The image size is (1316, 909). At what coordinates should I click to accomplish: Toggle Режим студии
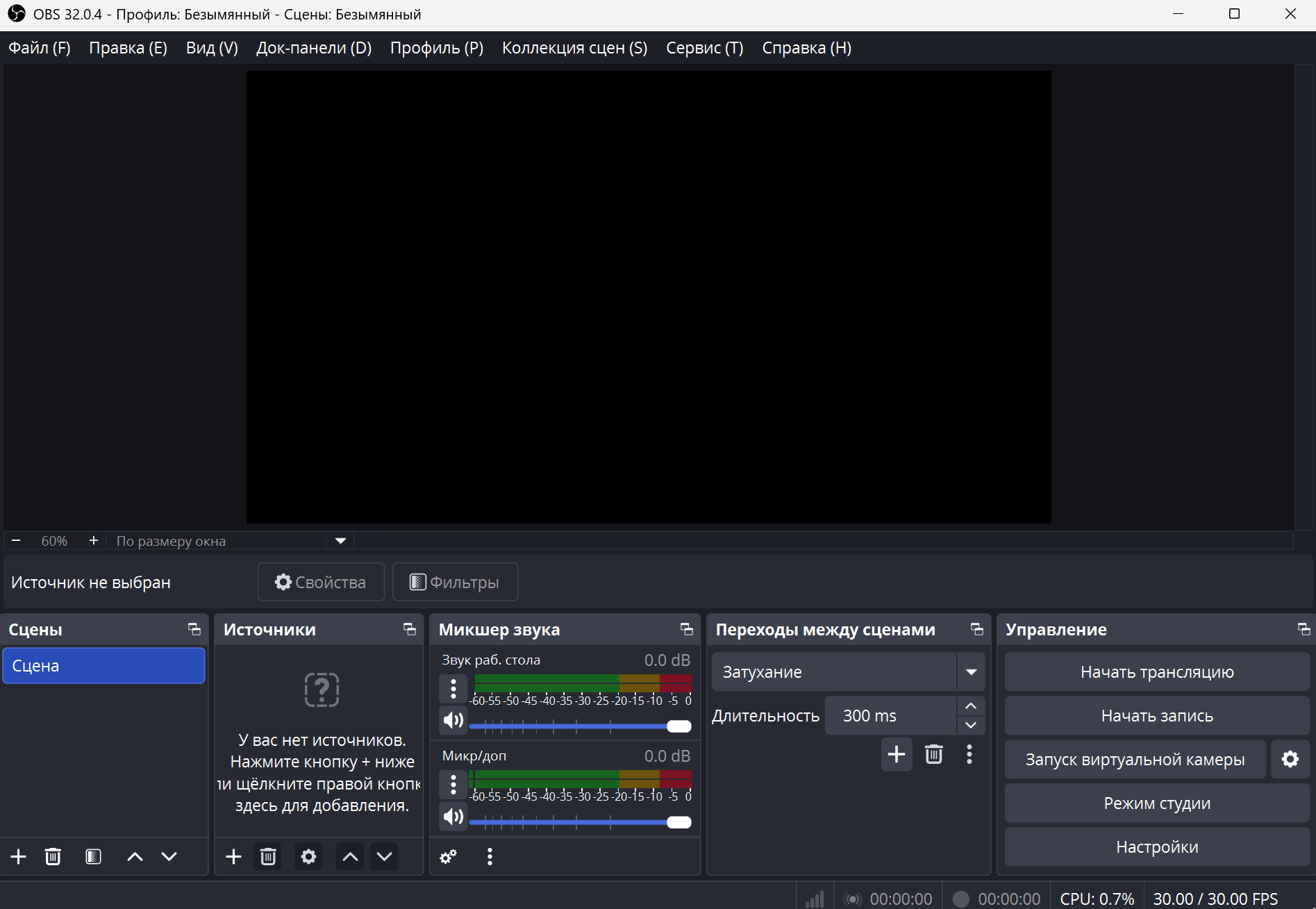pos(1156,803)
